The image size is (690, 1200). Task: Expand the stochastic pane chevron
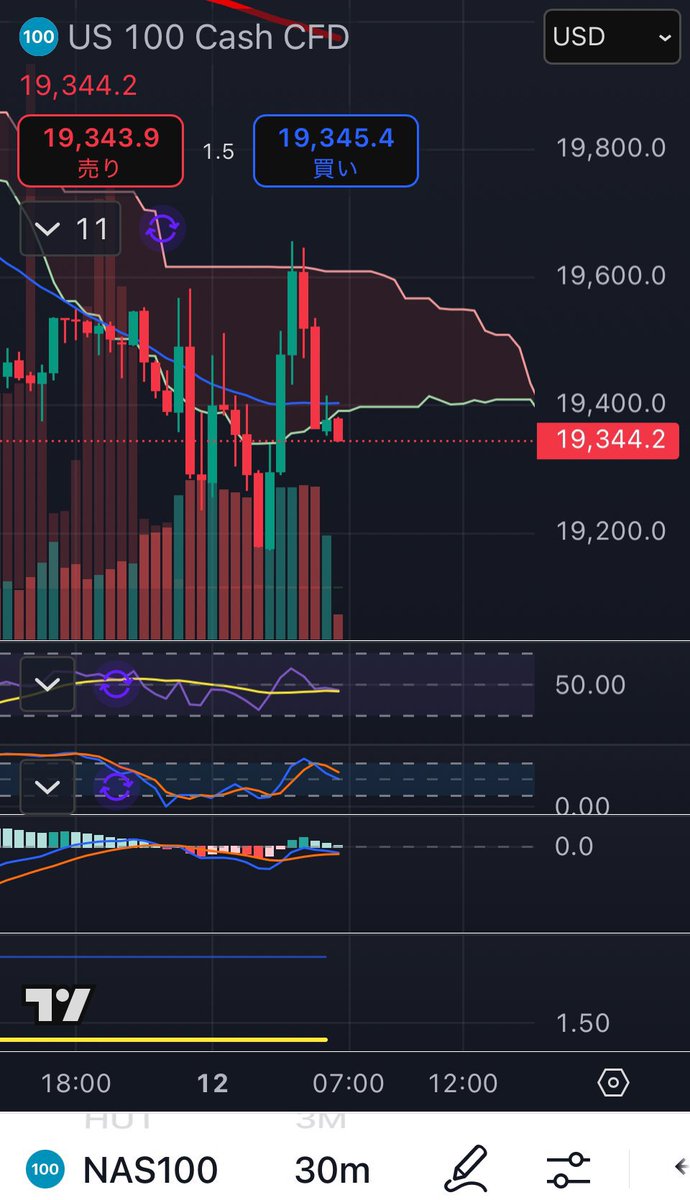(47, 787)
